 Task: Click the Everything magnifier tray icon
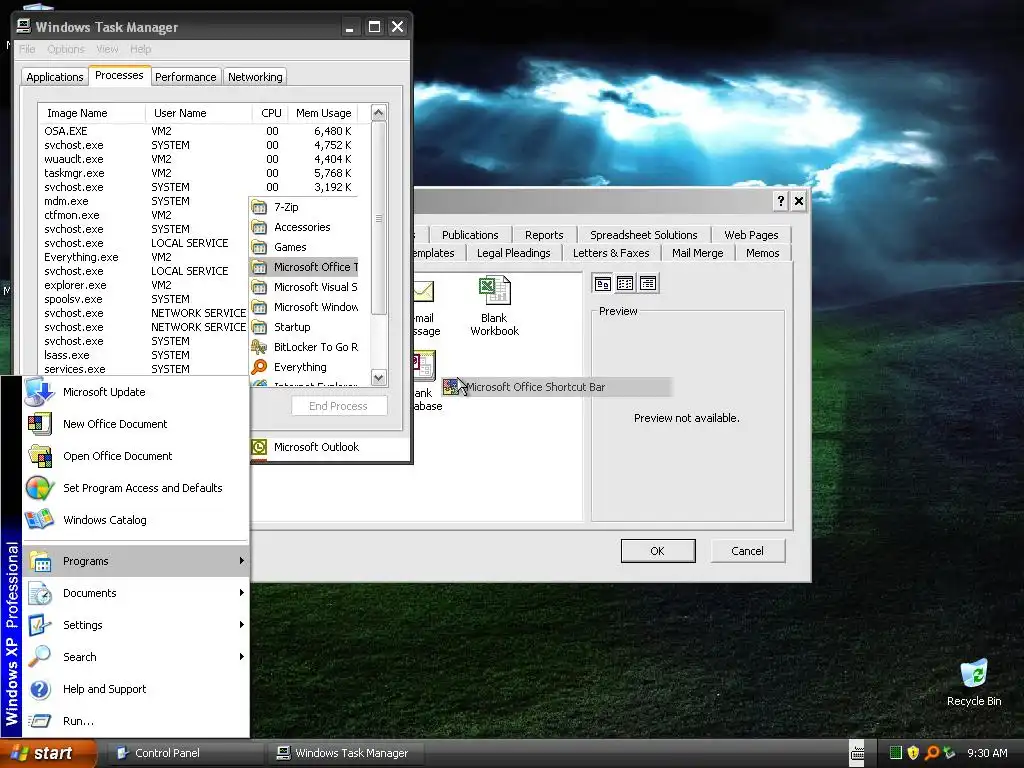coord(932,753)
